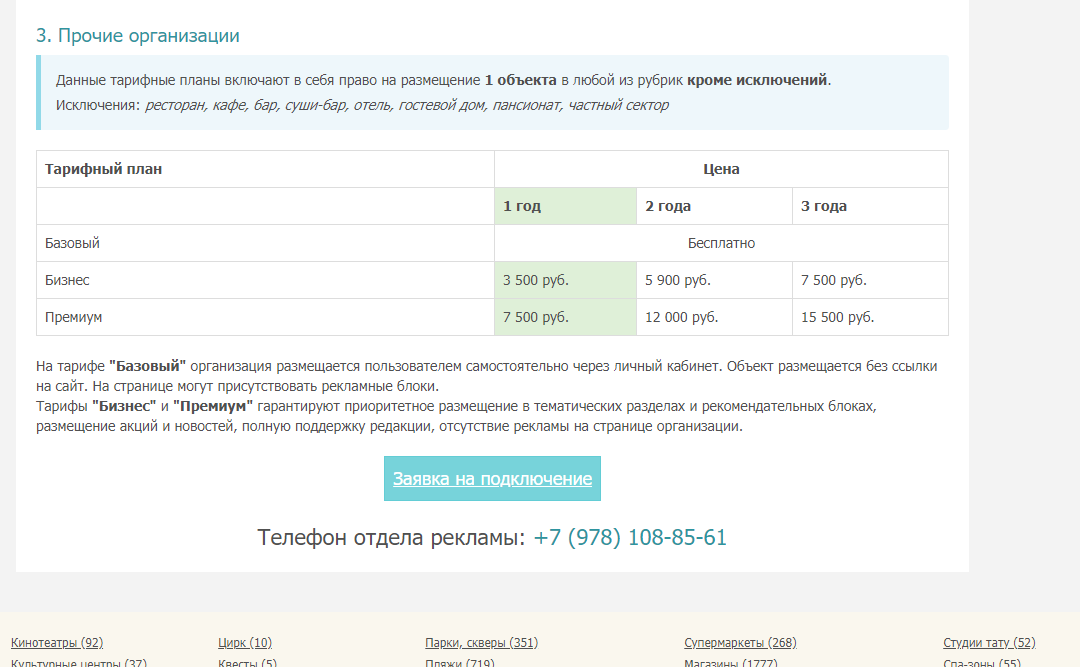Viewport: 1080px width, 667px height.
Task: Open the Магазины (1777) link
Action: [730, 662]
